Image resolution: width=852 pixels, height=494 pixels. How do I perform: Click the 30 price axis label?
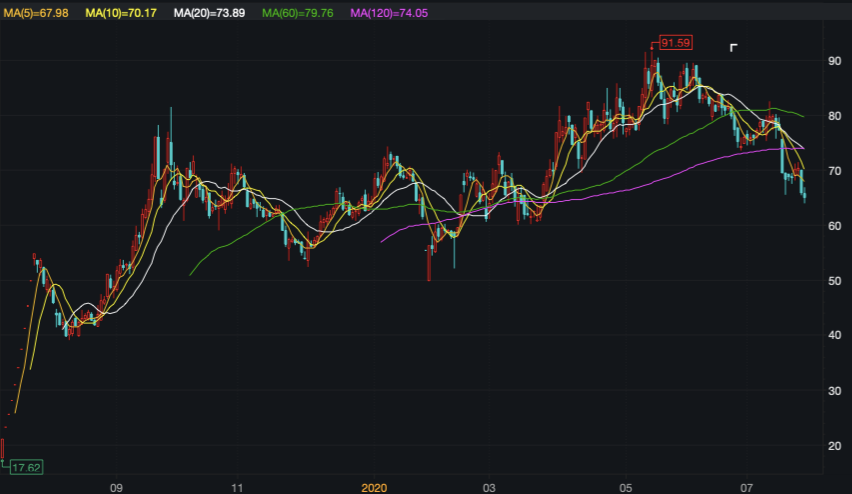(835, 391)
